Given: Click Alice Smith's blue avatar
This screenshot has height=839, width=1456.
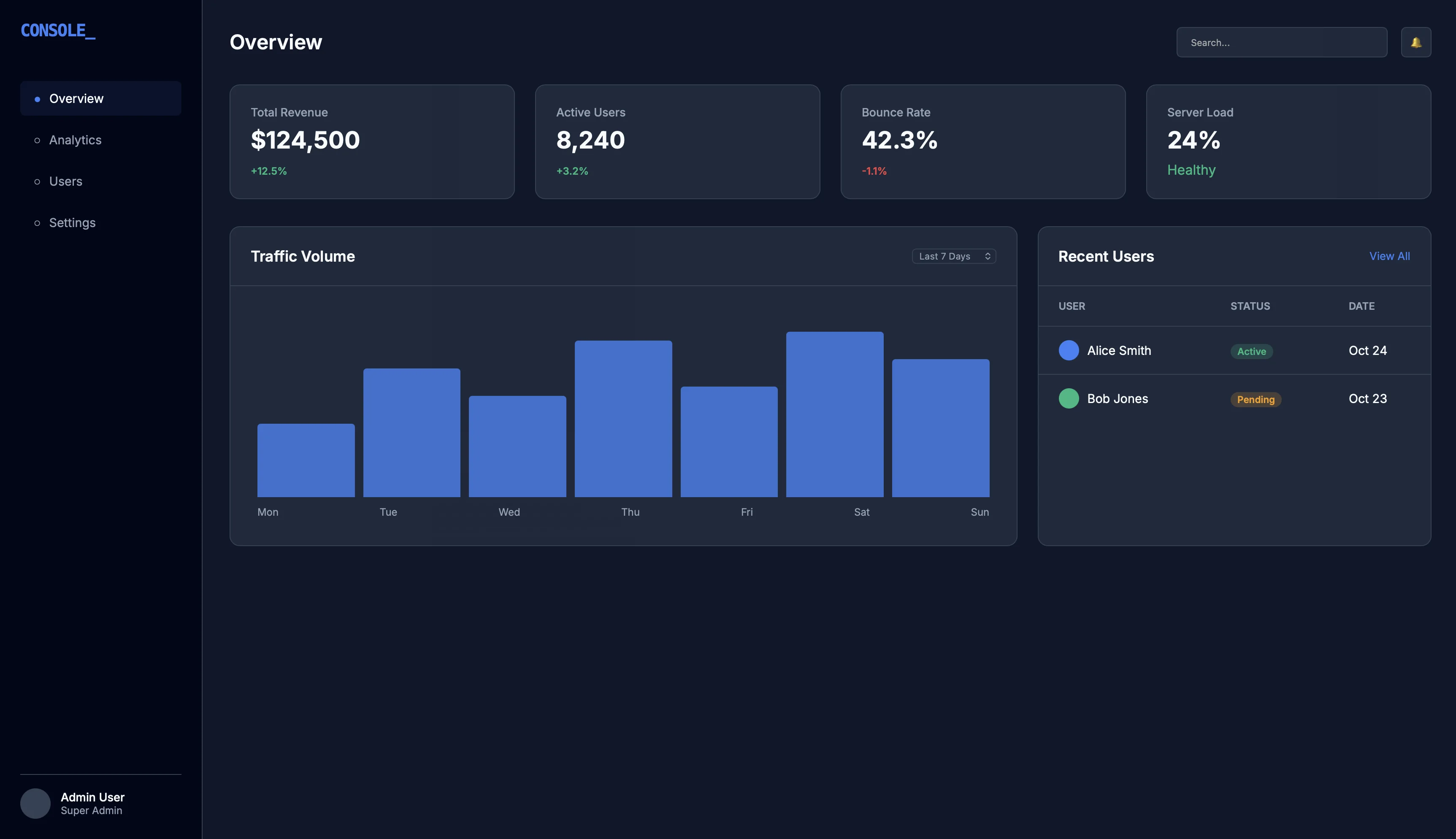Looking at the screenshot, I should coord(1068,350).
